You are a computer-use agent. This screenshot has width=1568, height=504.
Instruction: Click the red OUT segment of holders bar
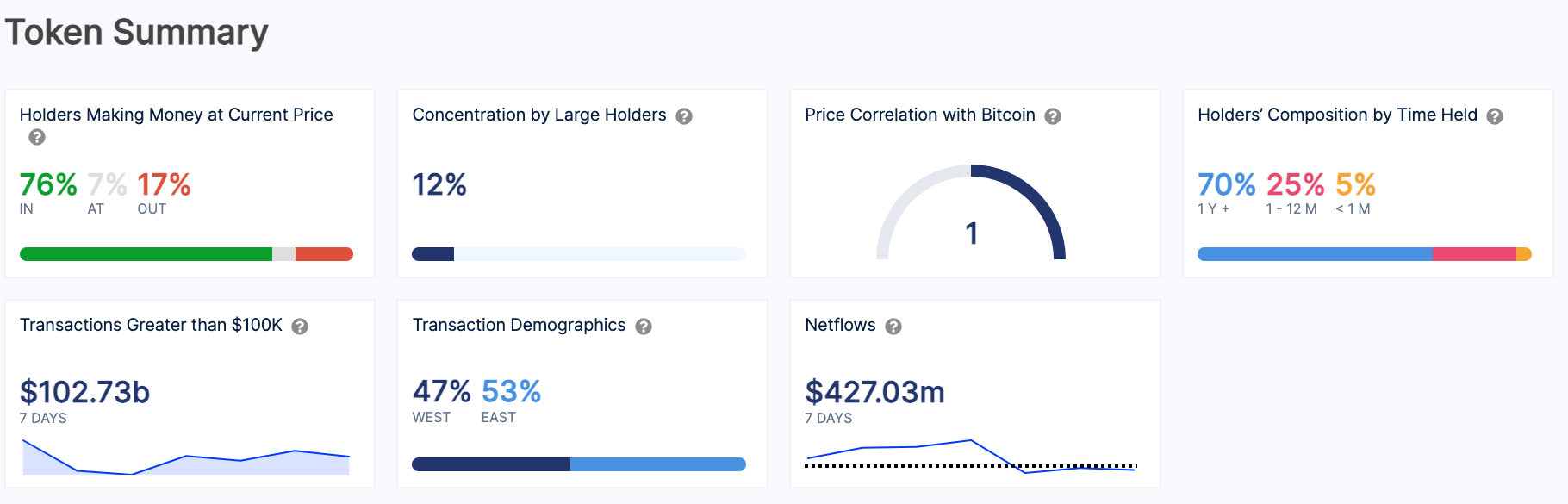pos(324,254)
